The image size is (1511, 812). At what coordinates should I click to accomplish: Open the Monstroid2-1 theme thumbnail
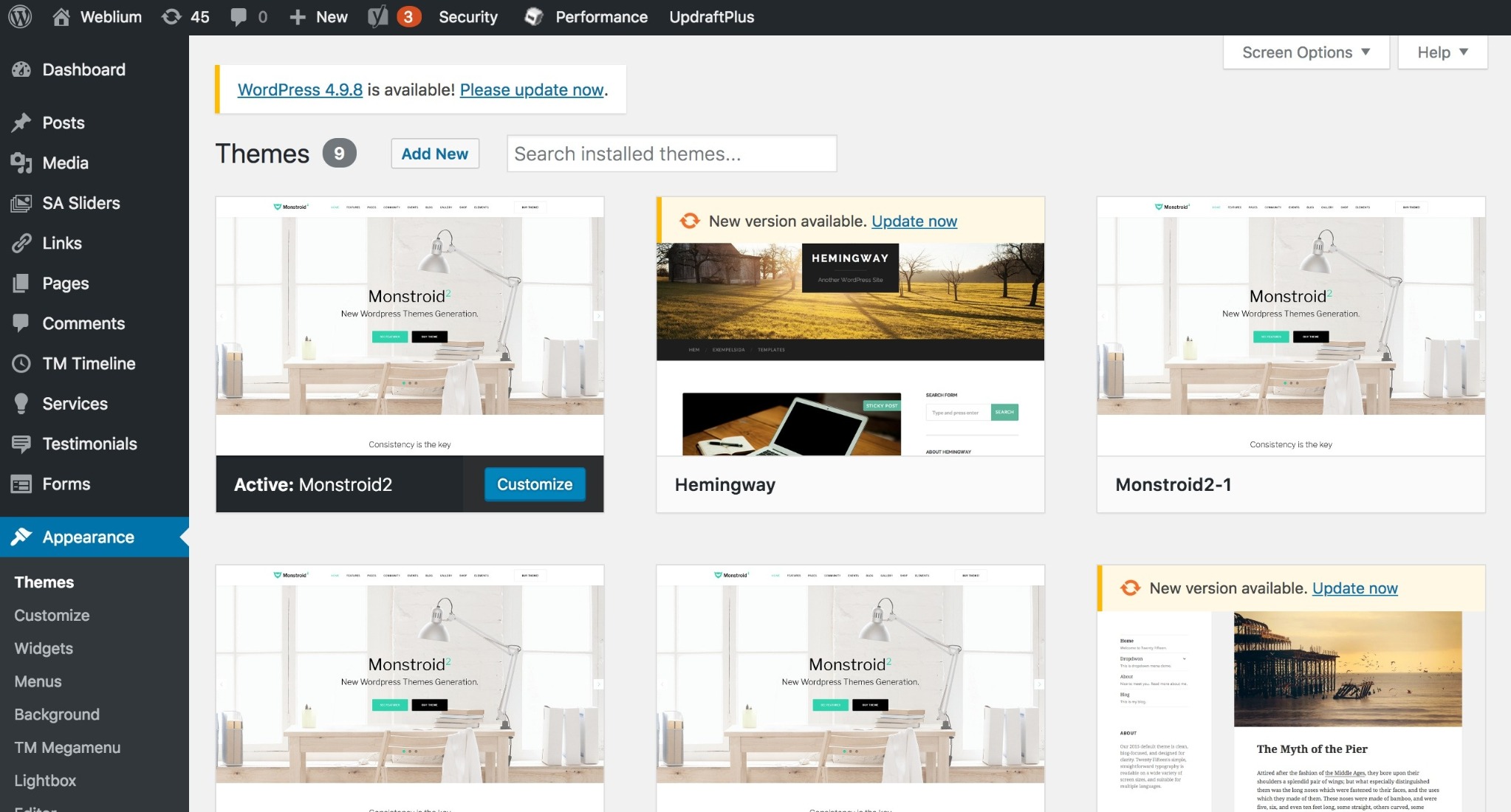(x=1291, y=326)
